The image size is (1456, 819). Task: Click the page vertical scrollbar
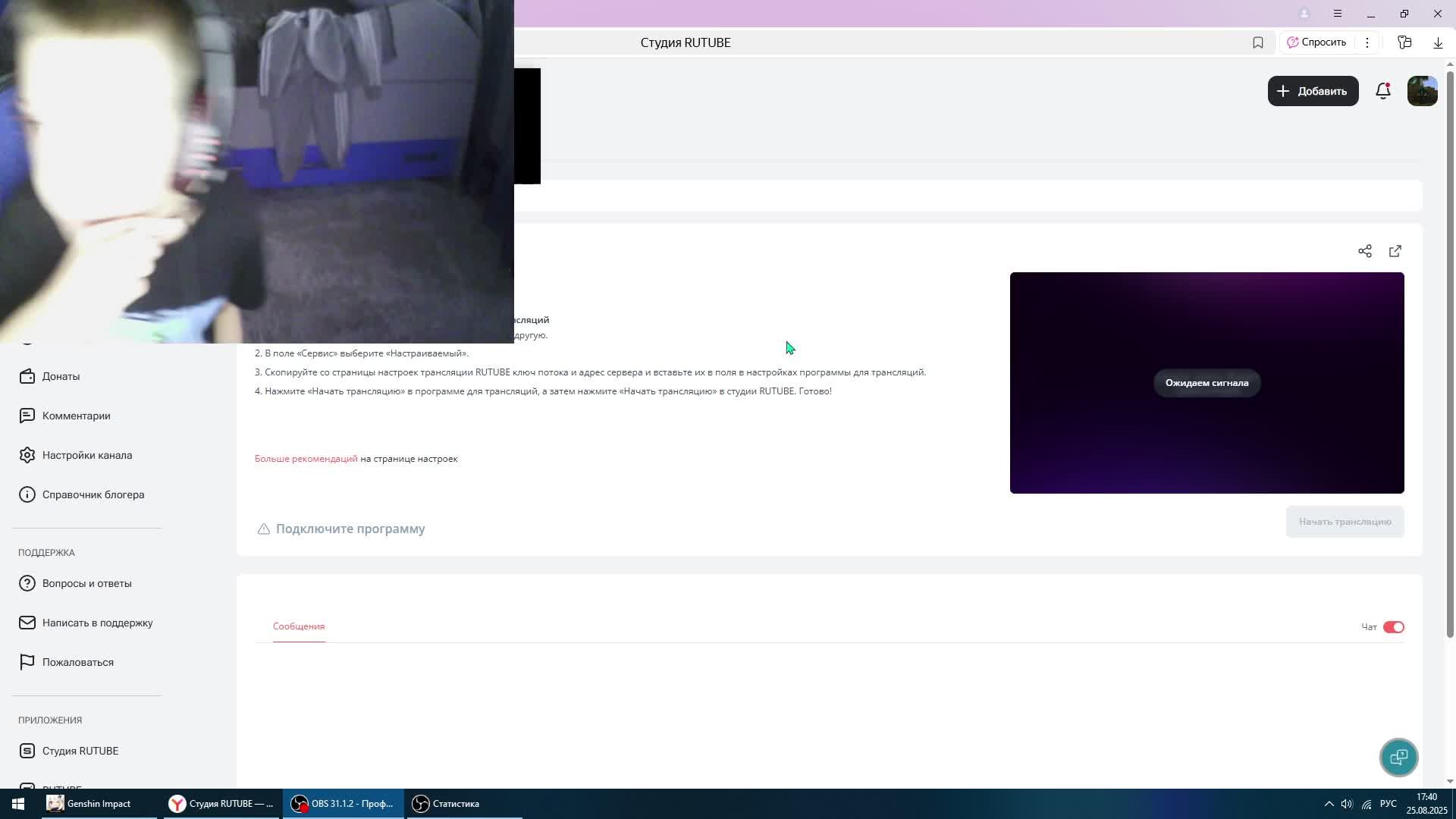[x=1450, y=349]
